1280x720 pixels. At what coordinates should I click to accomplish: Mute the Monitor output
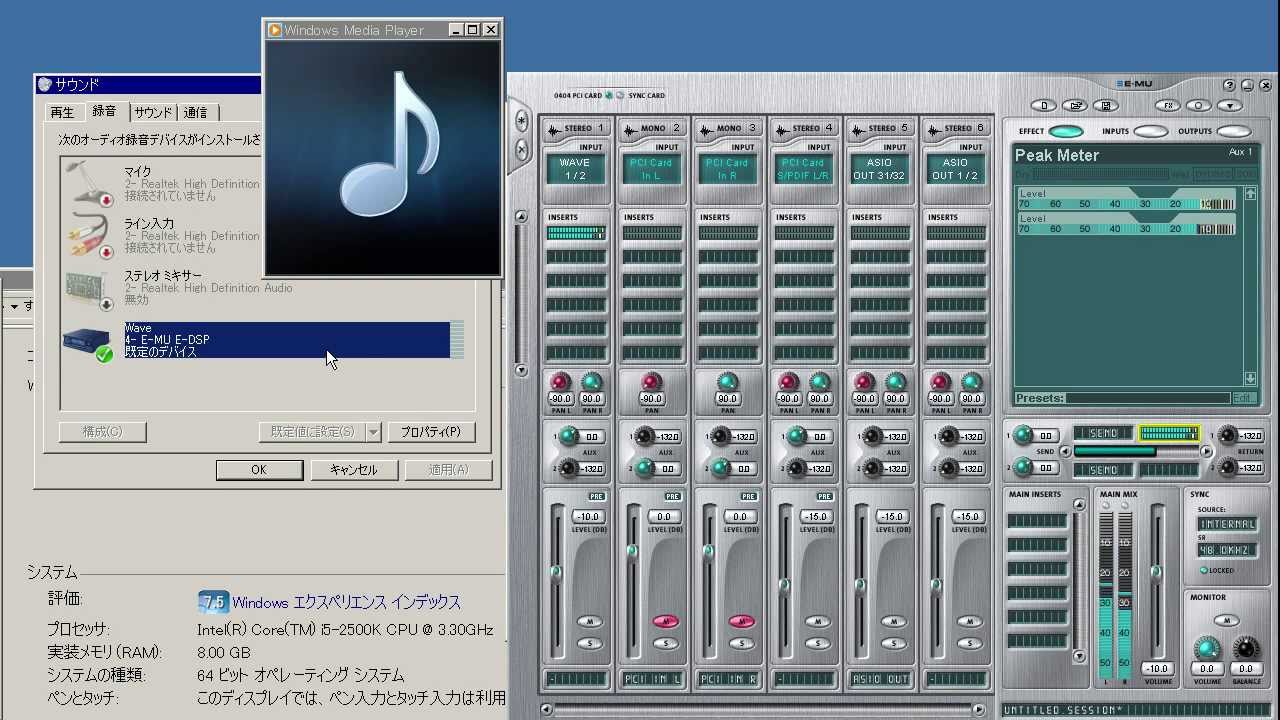1225,621
